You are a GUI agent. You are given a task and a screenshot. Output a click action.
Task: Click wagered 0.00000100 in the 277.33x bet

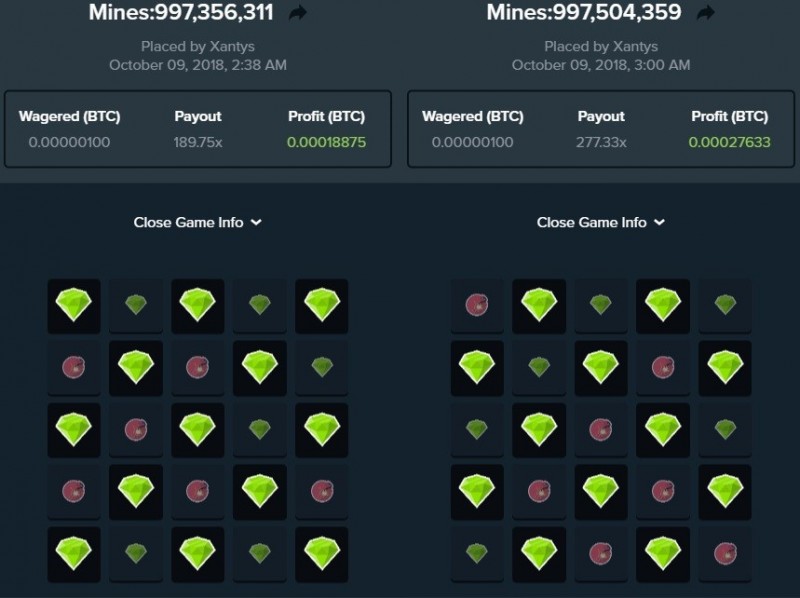(x=472, y=142)
